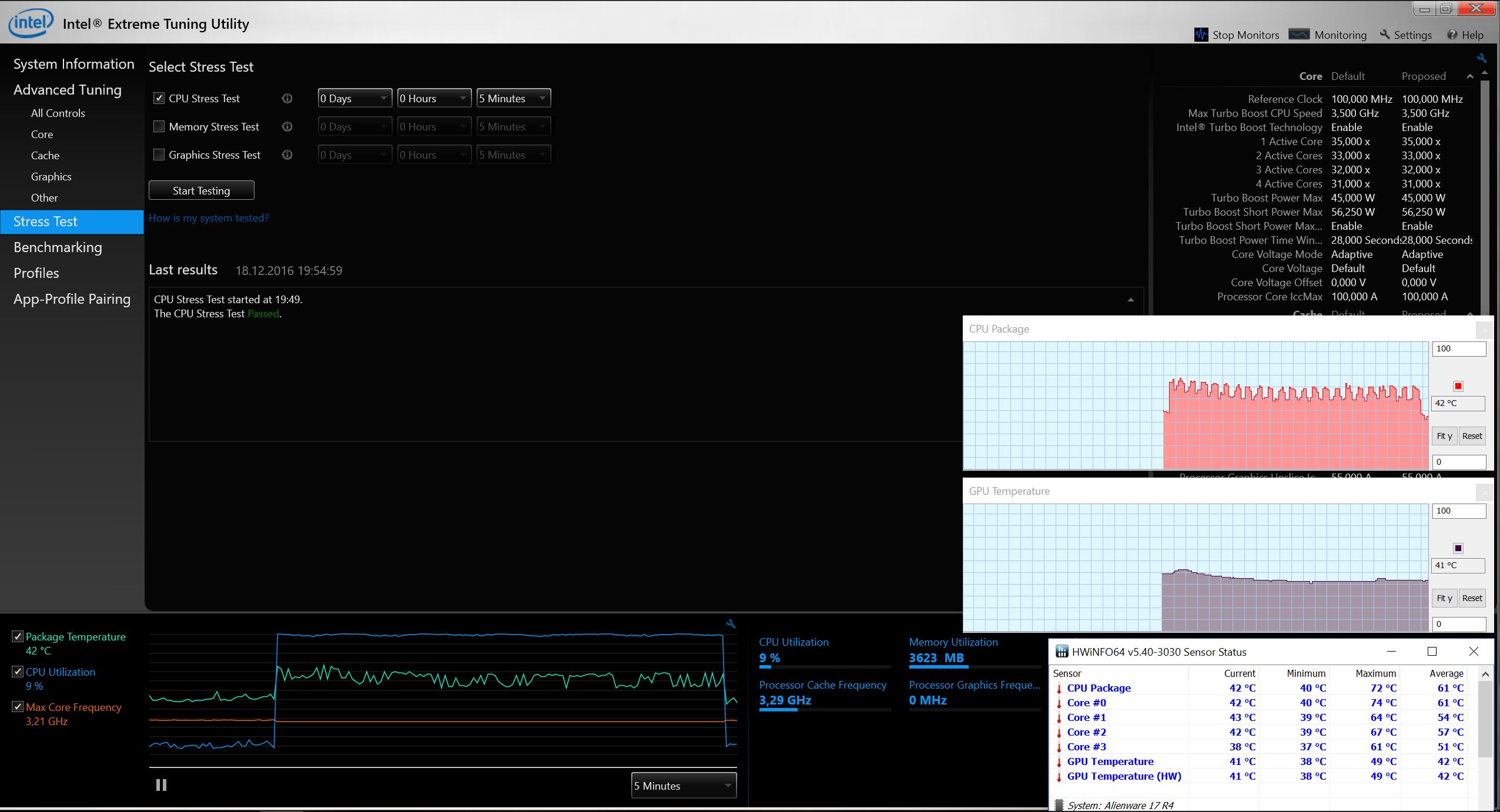The image size is (1500, 812).
Task: Click the Help question mark icon
Action: coord(1452,35)
